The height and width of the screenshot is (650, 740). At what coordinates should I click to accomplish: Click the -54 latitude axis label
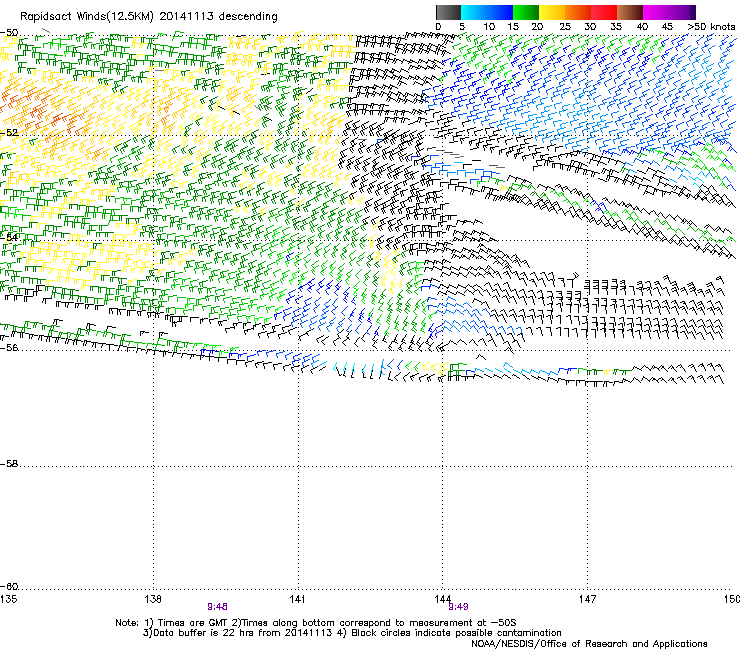tap(9, 237)
